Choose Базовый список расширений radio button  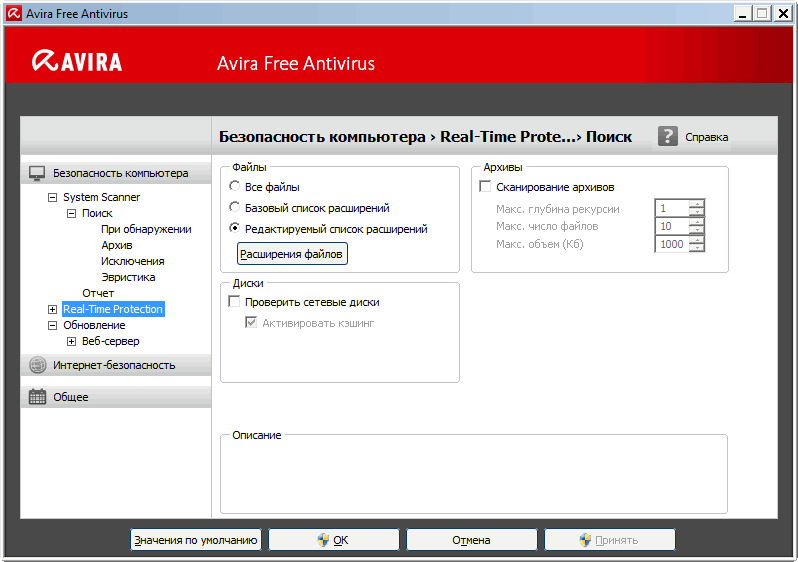coord(234,208)
